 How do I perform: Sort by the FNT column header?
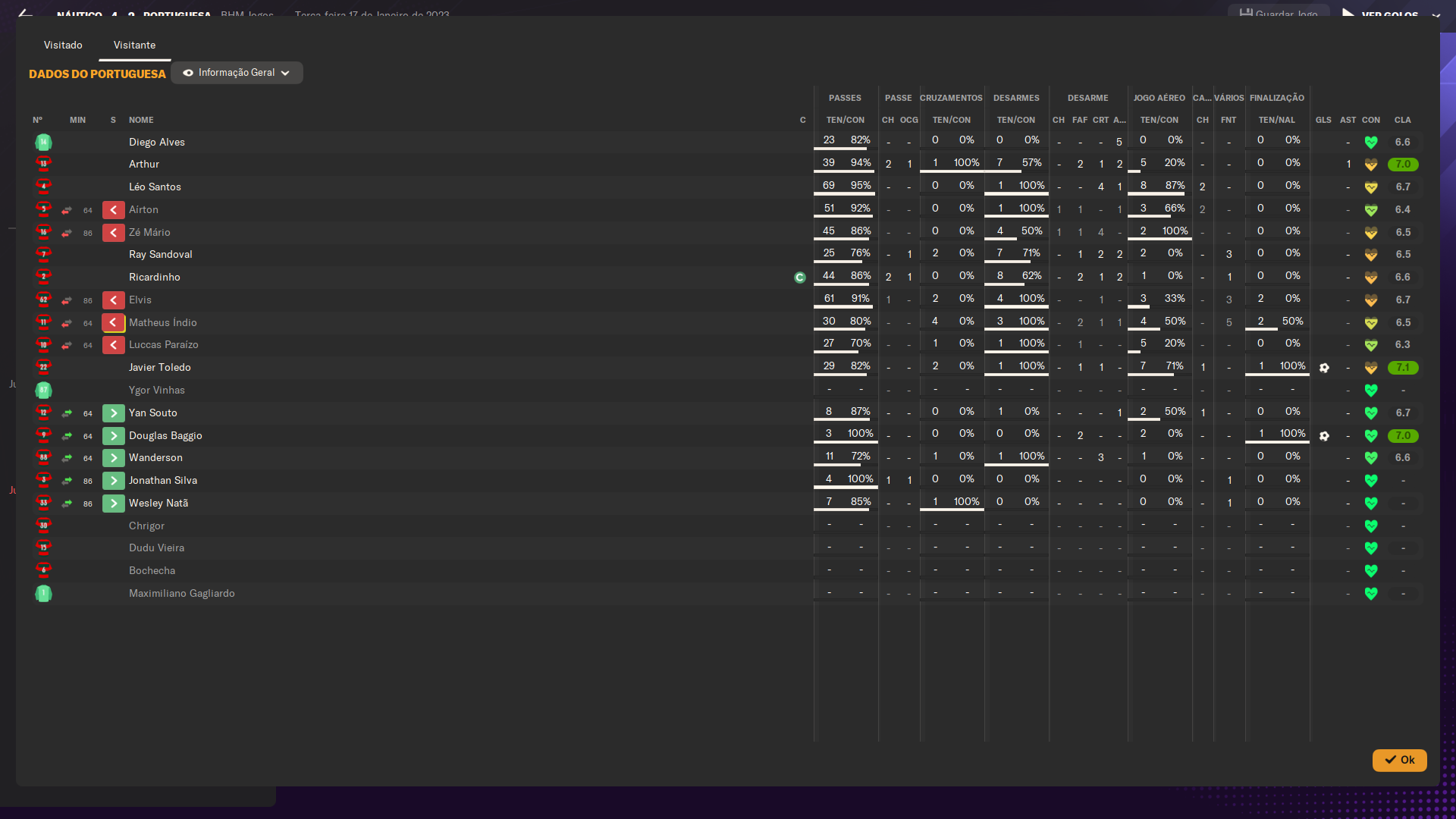pos(1228,120)
